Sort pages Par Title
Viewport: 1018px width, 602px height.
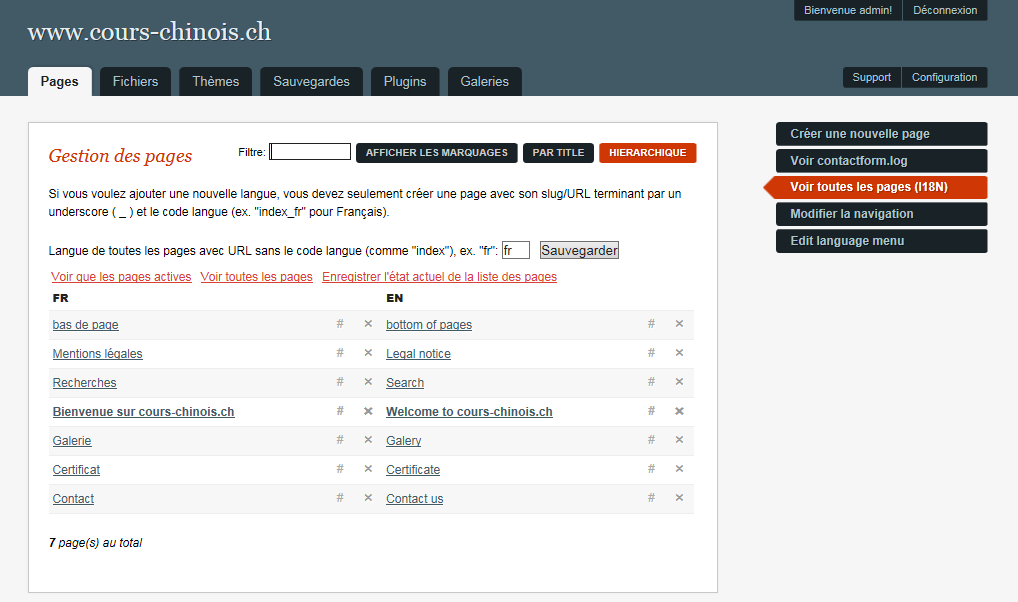(x=558, y=153)
